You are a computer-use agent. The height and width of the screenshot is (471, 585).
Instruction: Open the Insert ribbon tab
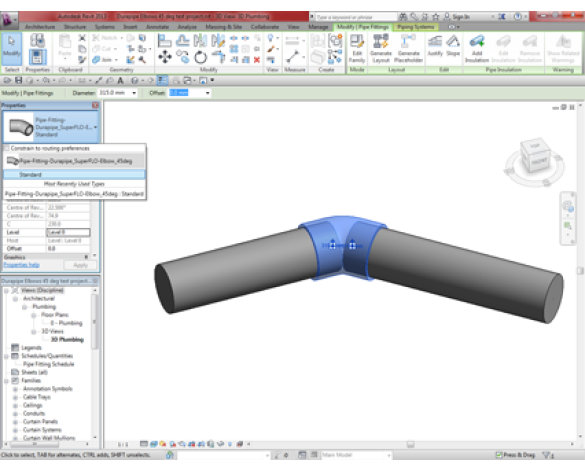point(130,27)
